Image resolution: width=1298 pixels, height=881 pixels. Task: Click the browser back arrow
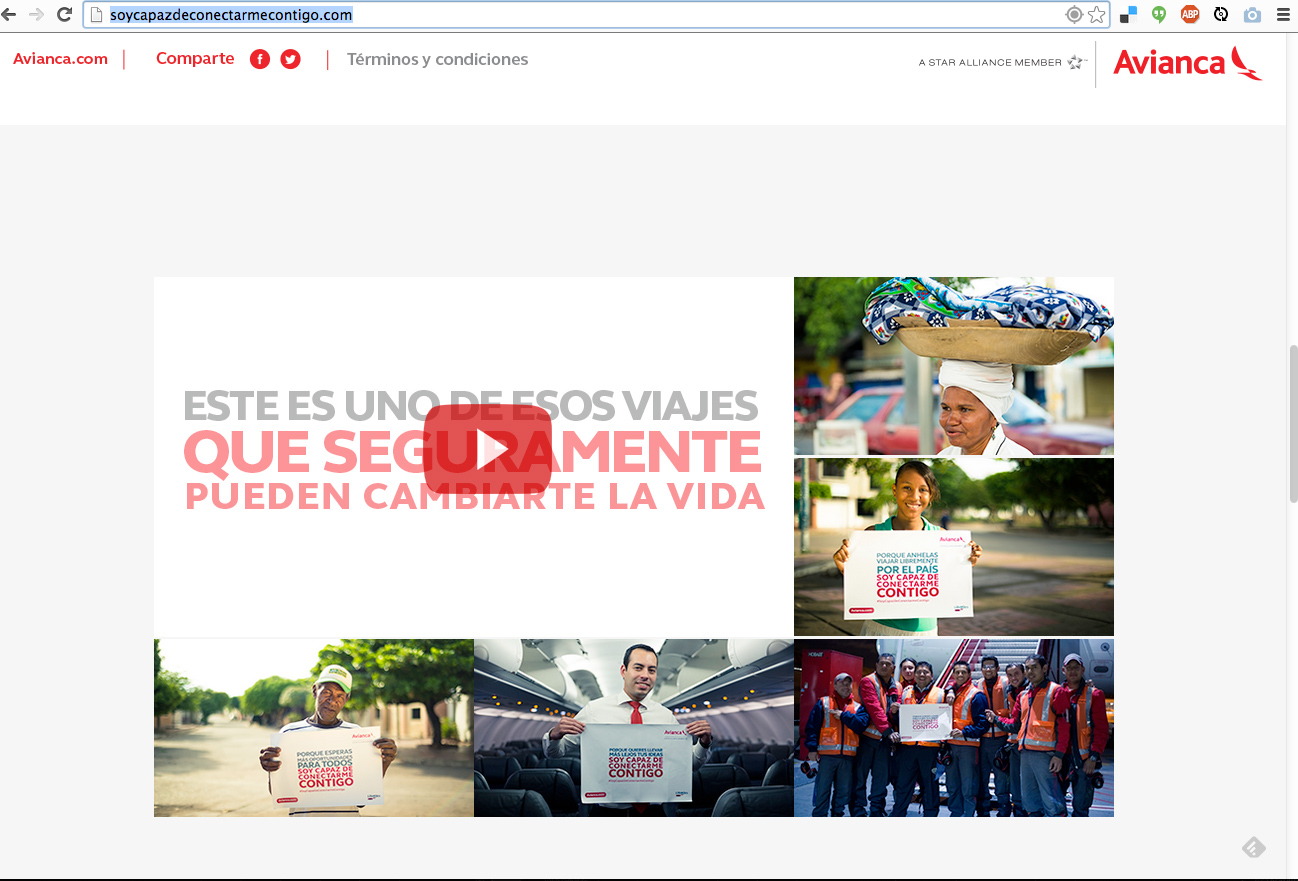pos(9,14)
